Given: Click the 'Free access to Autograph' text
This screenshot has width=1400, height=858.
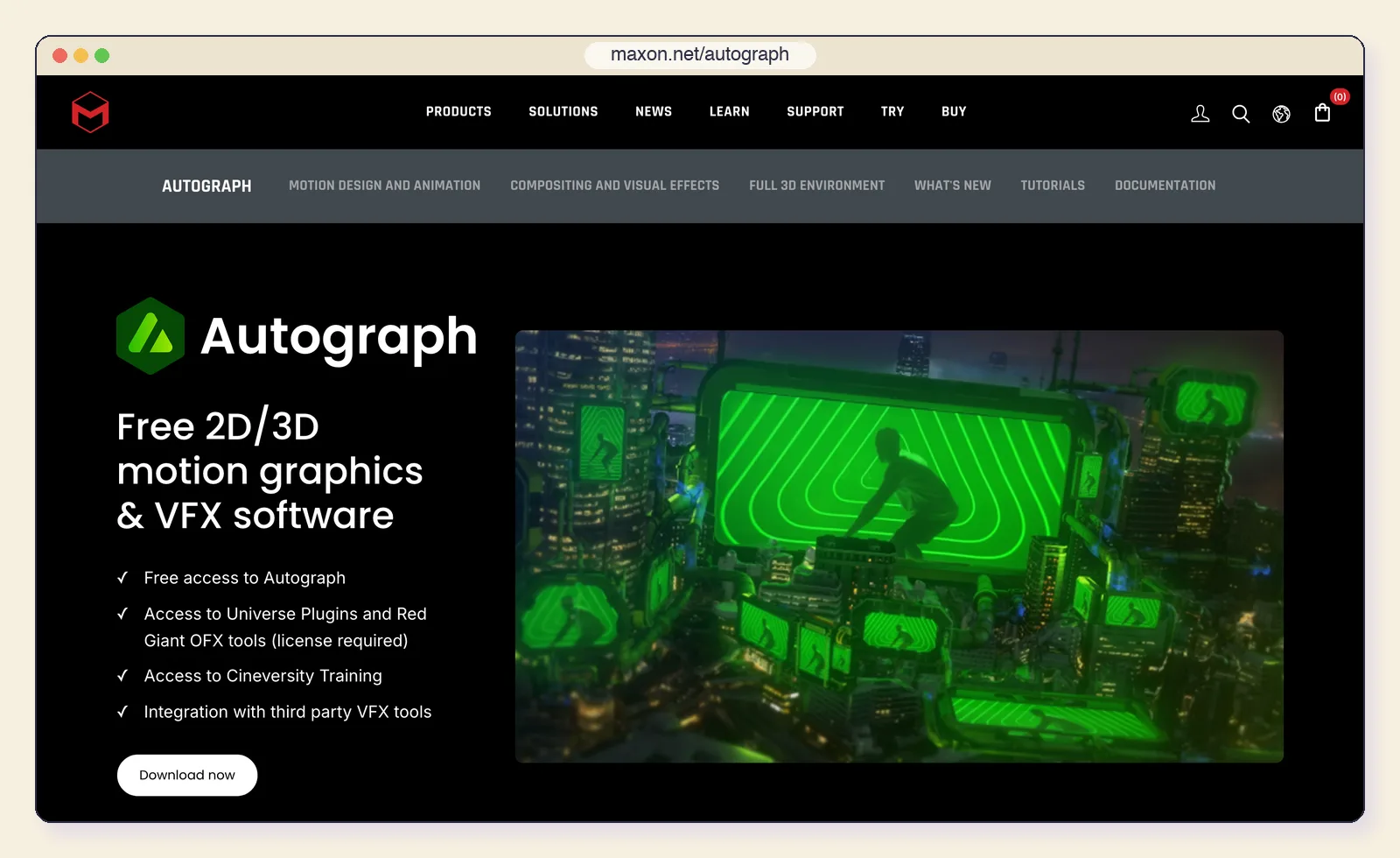Looking at the screenshot, I should point(245,578).
